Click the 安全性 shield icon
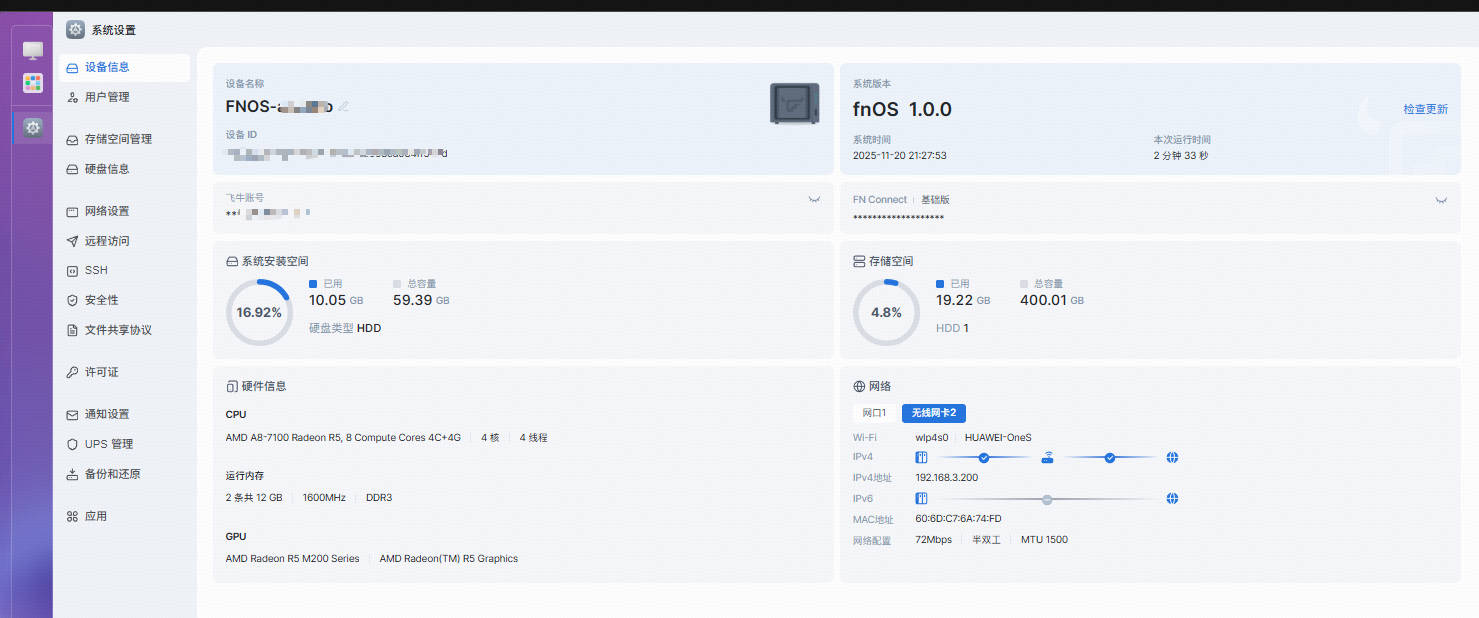This screenshot has height=618, width=1479. pos(72,300)
